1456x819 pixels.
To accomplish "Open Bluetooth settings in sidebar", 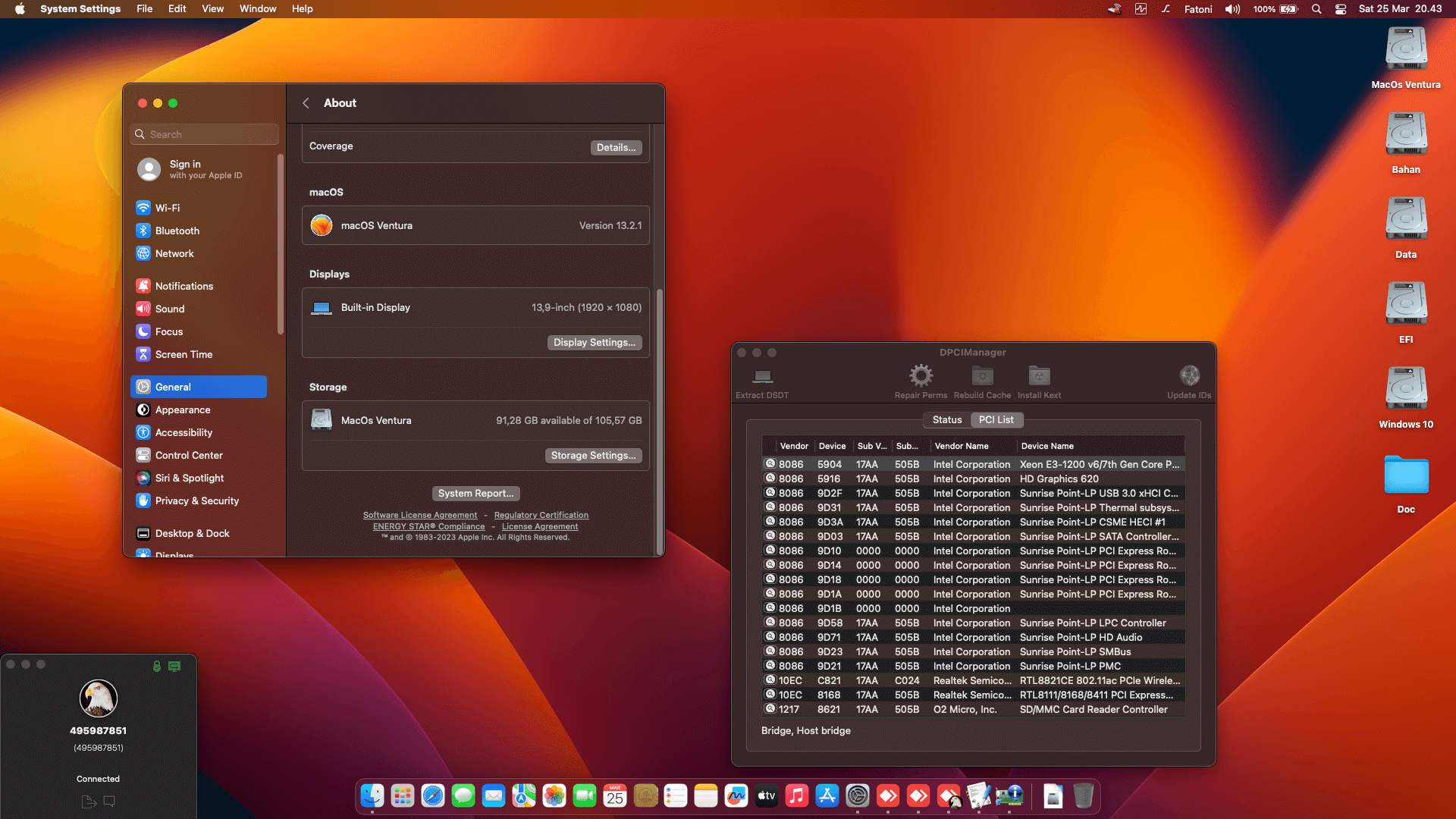I will [x=199, y=231].
